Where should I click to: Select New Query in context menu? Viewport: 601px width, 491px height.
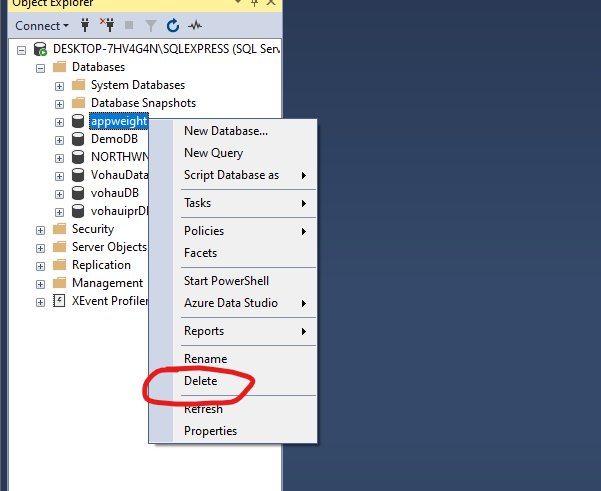click(x=213, y=153)
